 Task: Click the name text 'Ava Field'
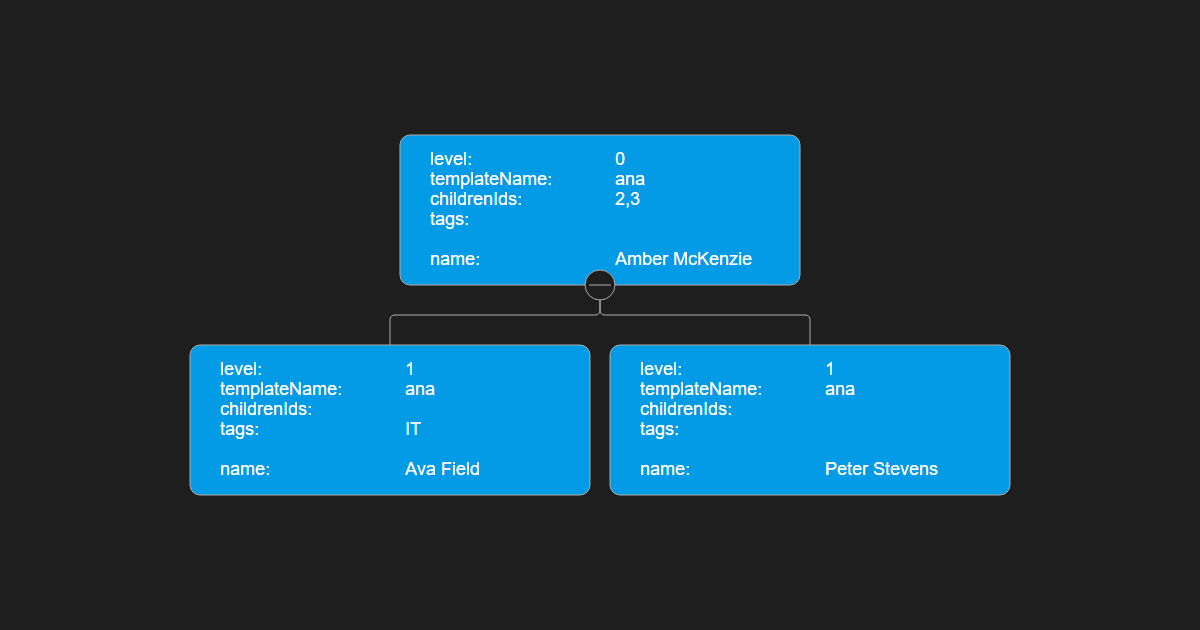[442, 469]
